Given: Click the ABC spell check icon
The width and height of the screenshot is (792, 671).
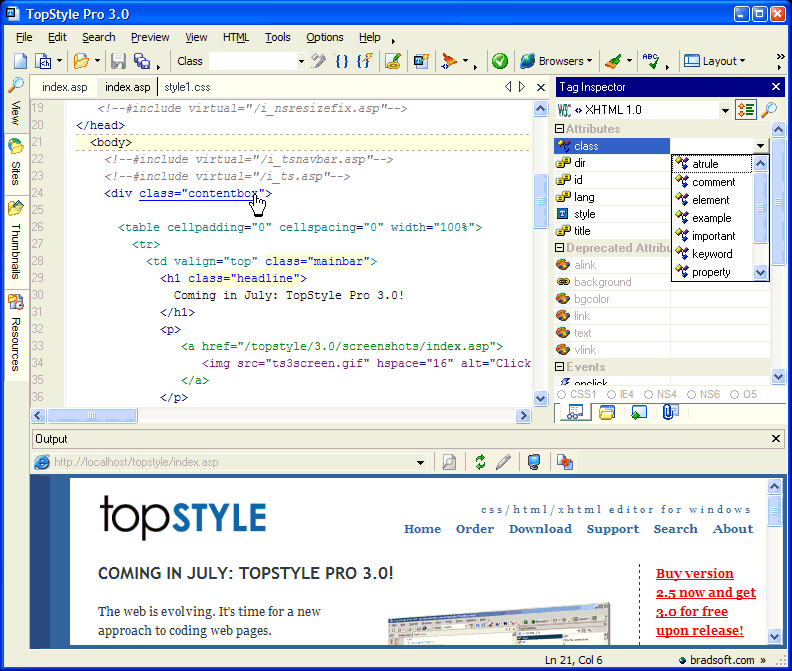Looking at the screenshot, I should tap(651, 61).
